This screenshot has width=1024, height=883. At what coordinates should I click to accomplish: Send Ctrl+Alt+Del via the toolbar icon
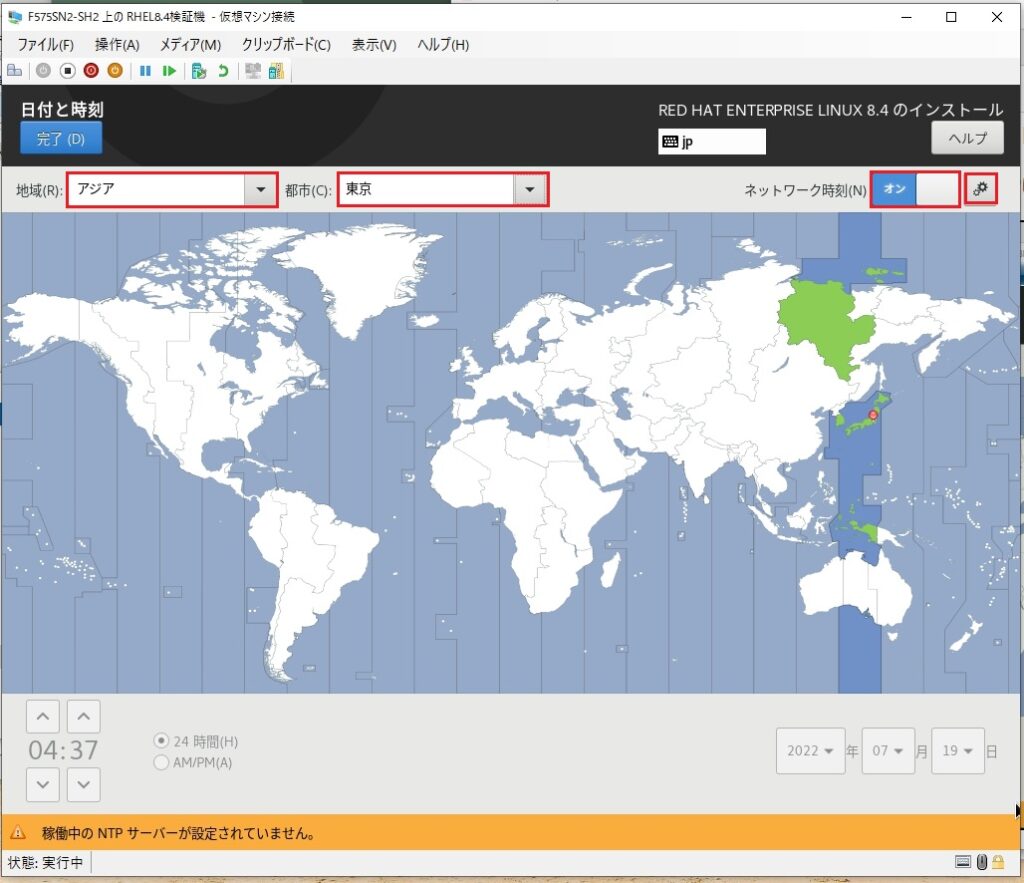(x=14, y=71)
